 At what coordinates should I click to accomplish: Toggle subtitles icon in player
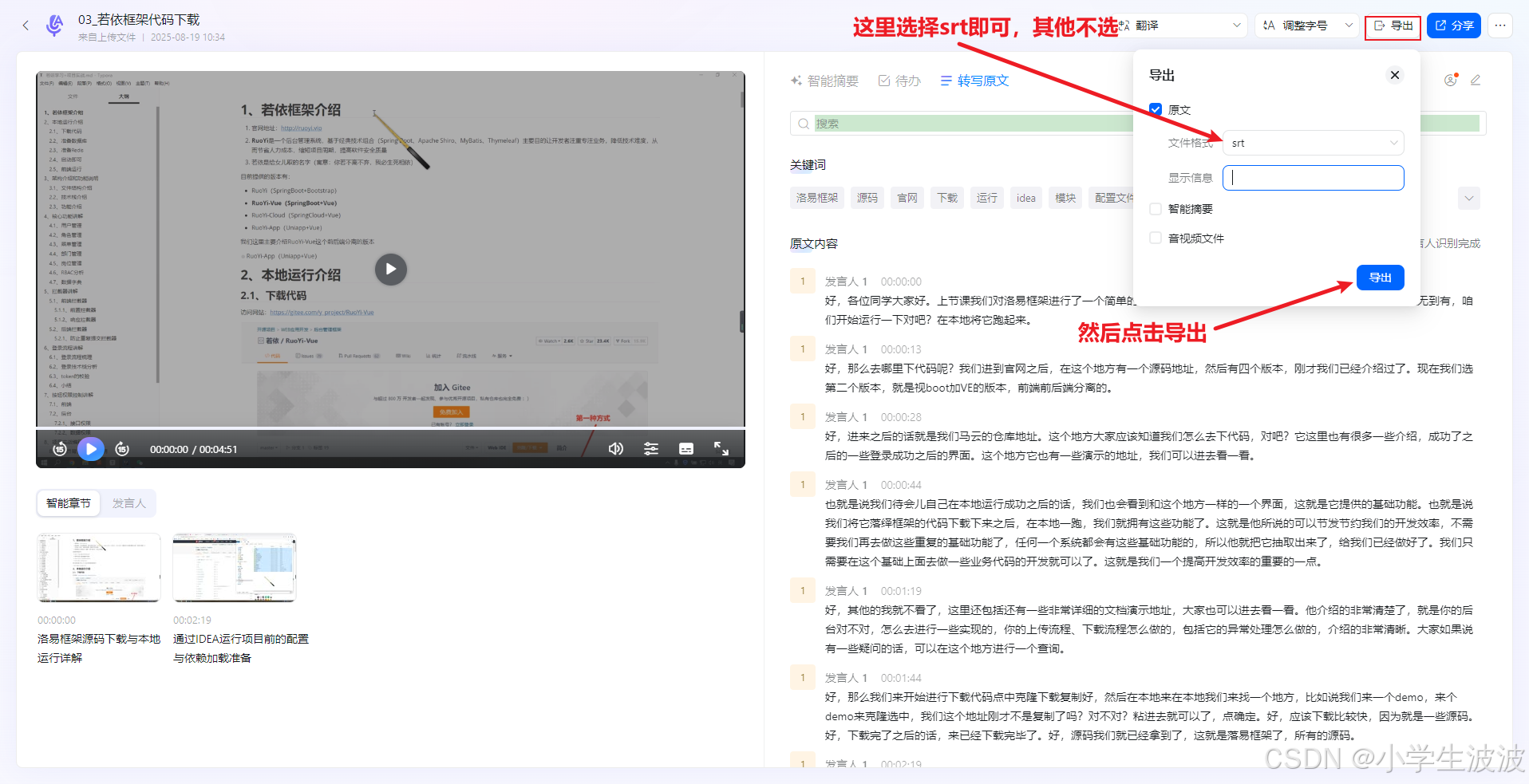[x=686, y=449]
